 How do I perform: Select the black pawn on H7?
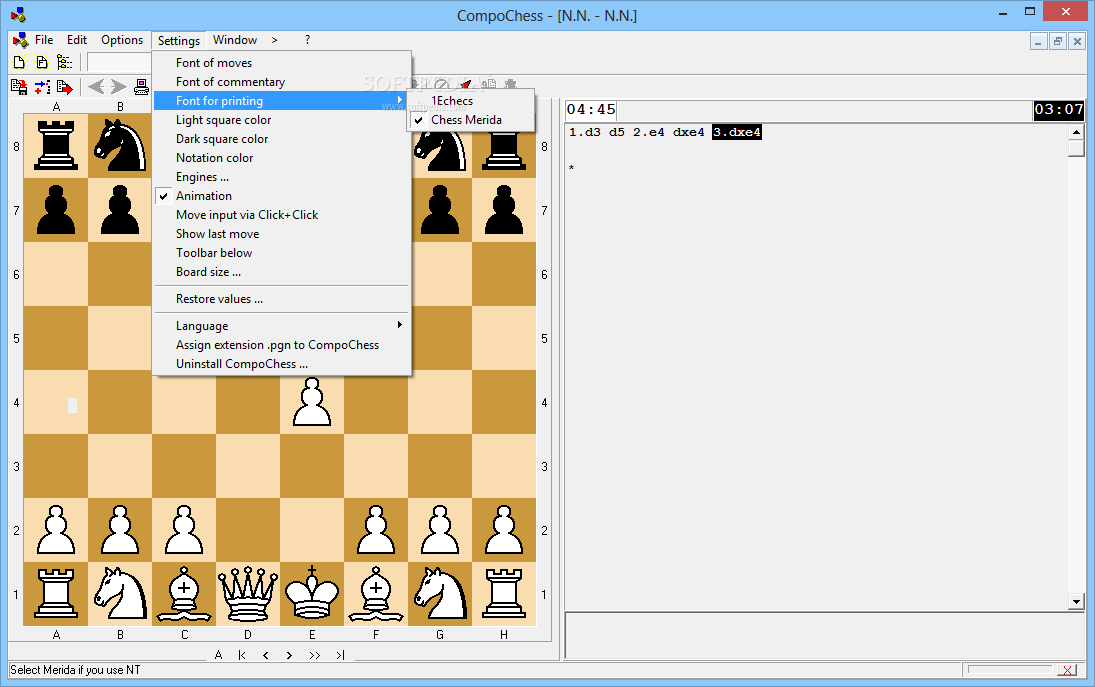(504, 209)
